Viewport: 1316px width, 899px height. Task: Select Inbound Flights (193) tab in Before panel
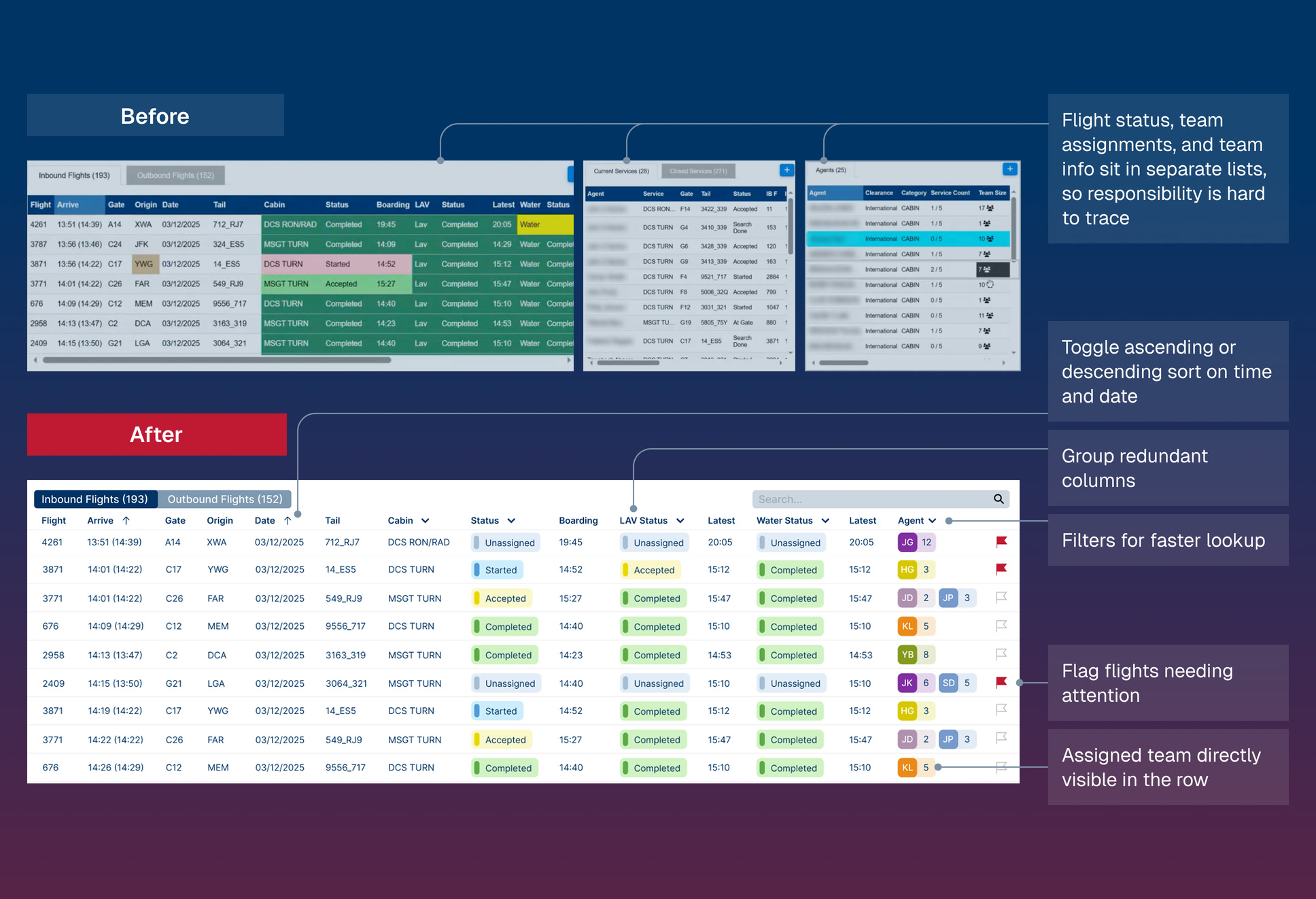click(x=74, y=175)
